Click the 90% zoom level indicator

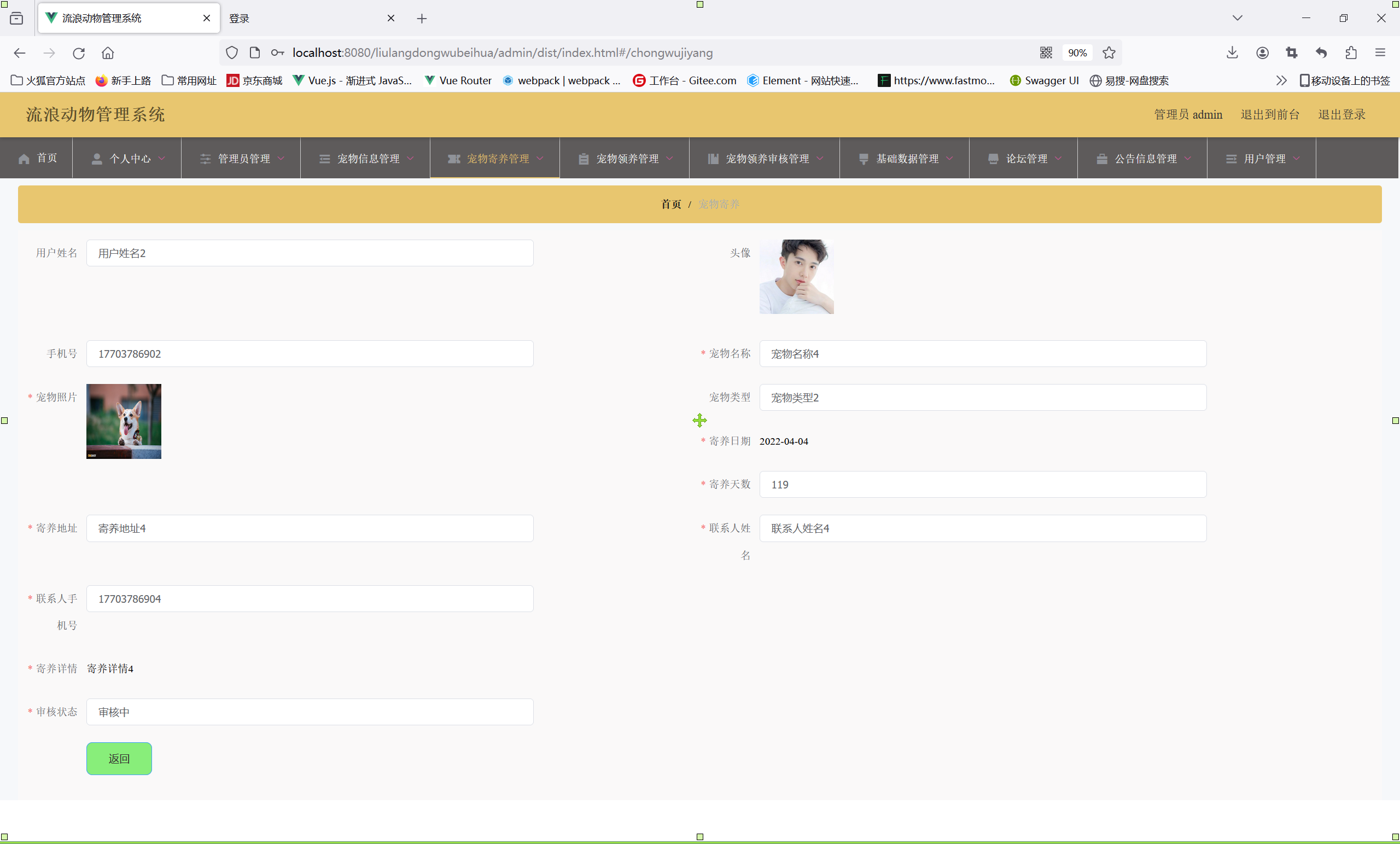click(x=1077, y=53)
